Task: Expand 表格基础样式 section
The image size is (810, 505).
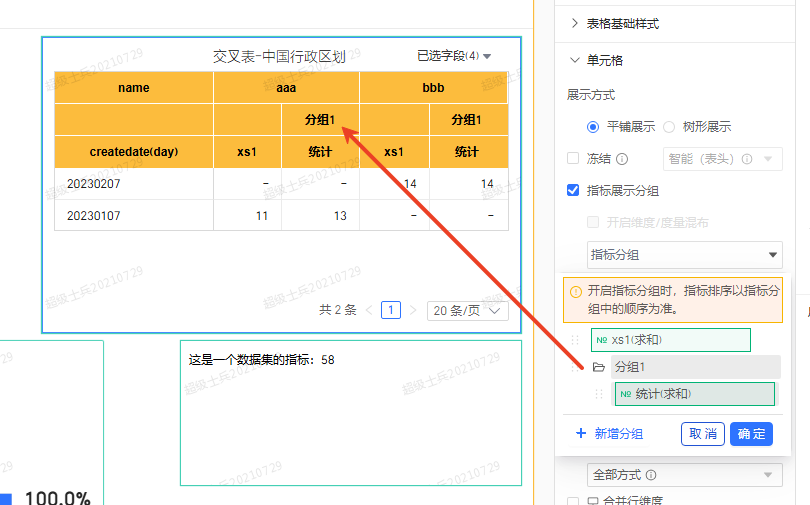Action: point(575,23)
